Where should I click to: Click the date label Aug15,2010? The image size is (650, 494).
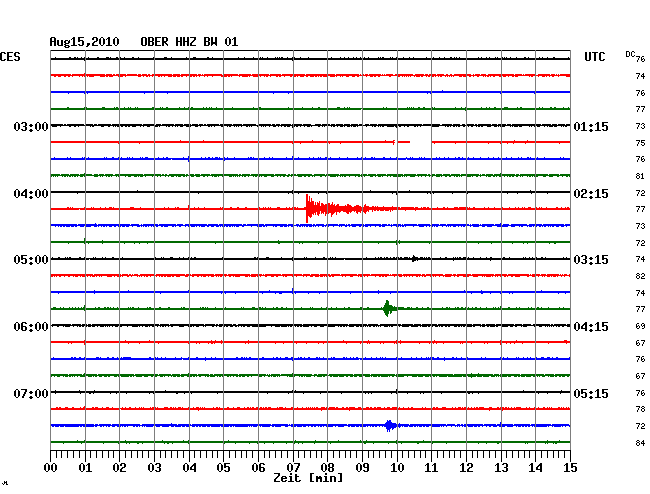(x=84, y=42)
